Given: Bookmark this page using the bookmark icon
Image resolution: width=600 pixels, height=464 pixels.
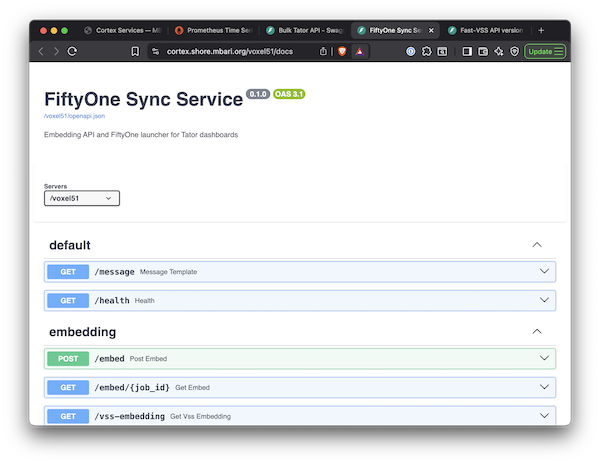Looking at the screenshot, I should pyautogui.click(x=135, y=51).
